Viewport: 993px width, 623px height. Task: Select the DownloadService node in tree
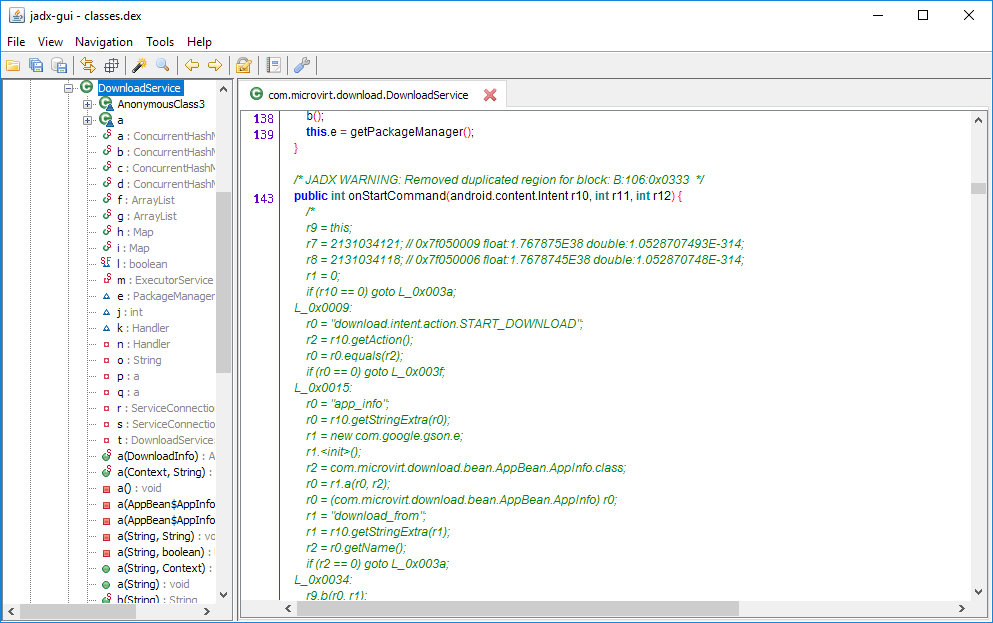139,88
